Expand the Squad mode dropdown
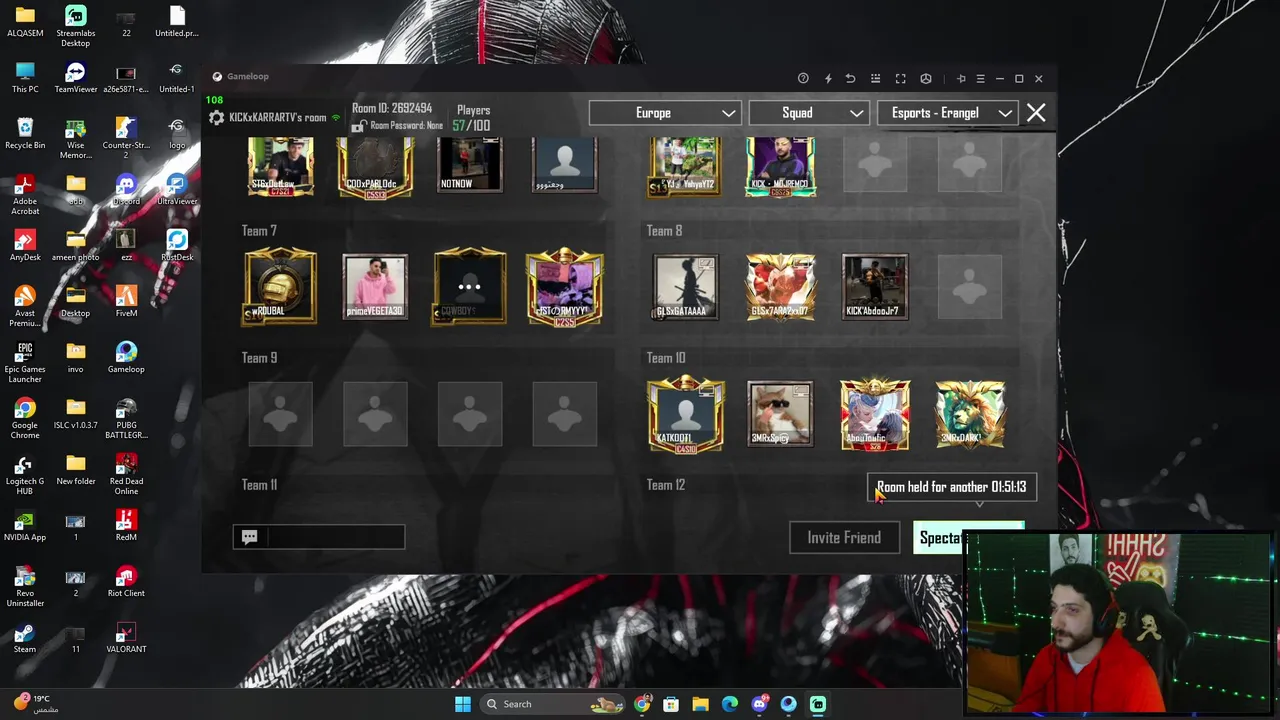 808,113
